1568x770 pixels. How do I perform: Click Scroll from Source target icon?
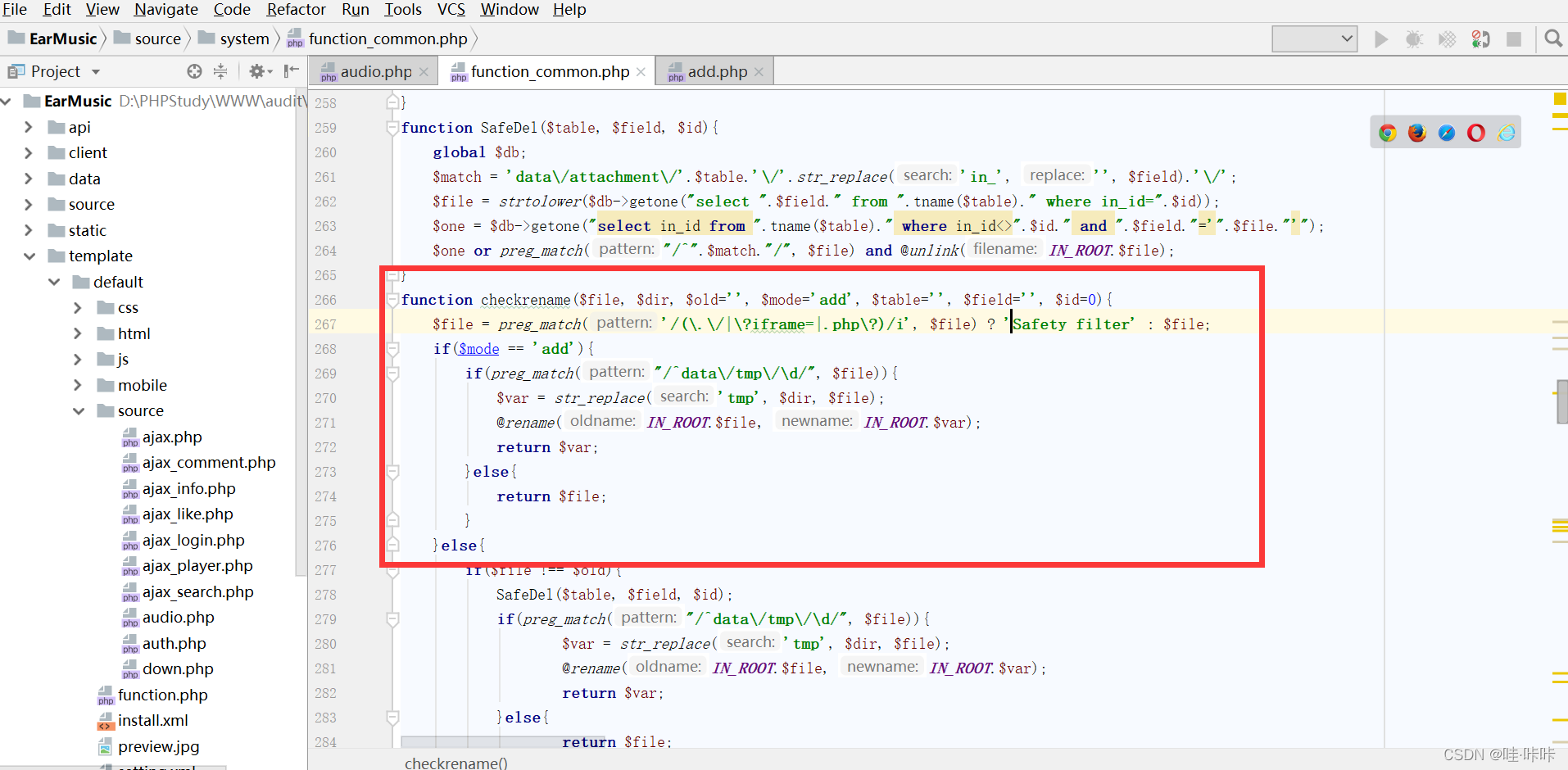tap(194, 71)
